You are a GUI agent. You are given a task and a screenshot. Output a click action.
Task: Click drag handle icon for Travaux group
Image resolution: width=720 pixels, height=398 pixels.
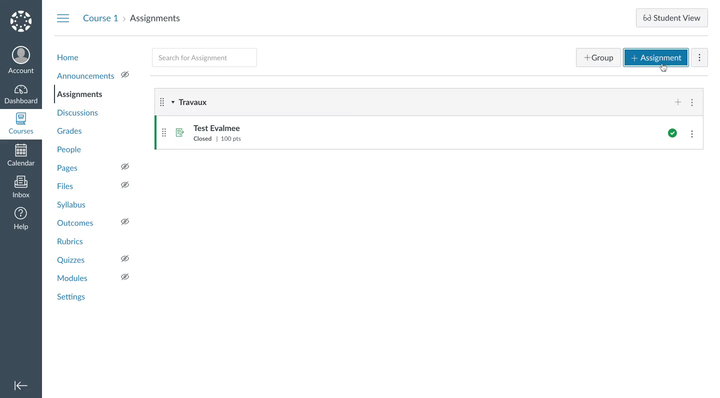pyautogui.click(x=162, y=102)
